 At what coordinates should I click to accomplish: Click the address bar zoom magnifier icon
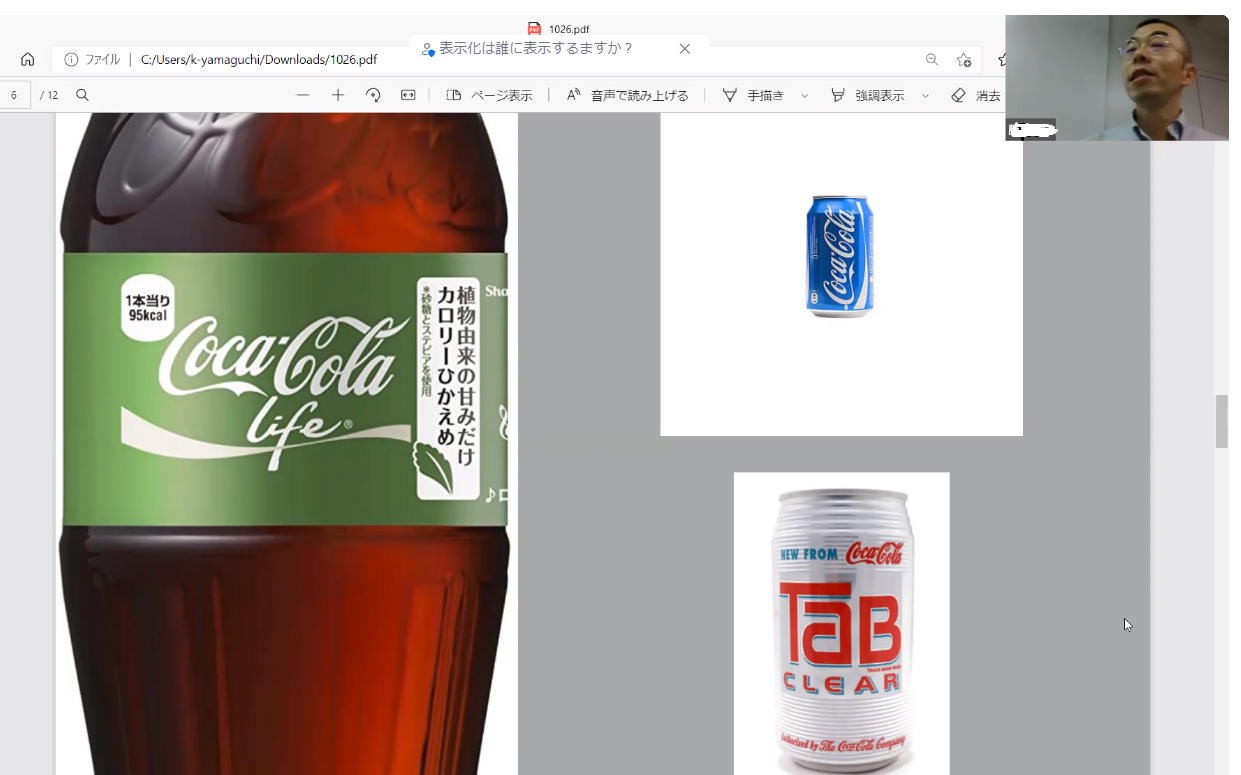[932, 59]
